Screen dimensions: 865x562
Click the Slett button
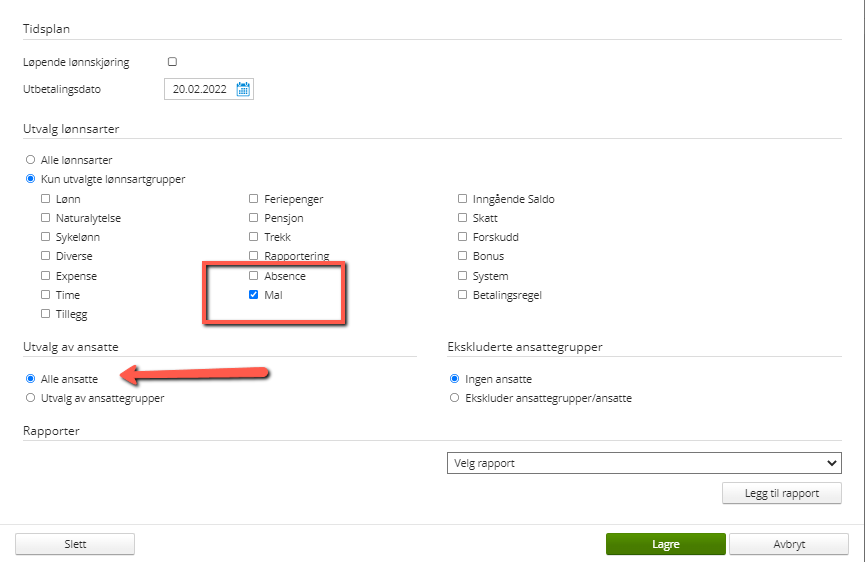coord(75,544)
